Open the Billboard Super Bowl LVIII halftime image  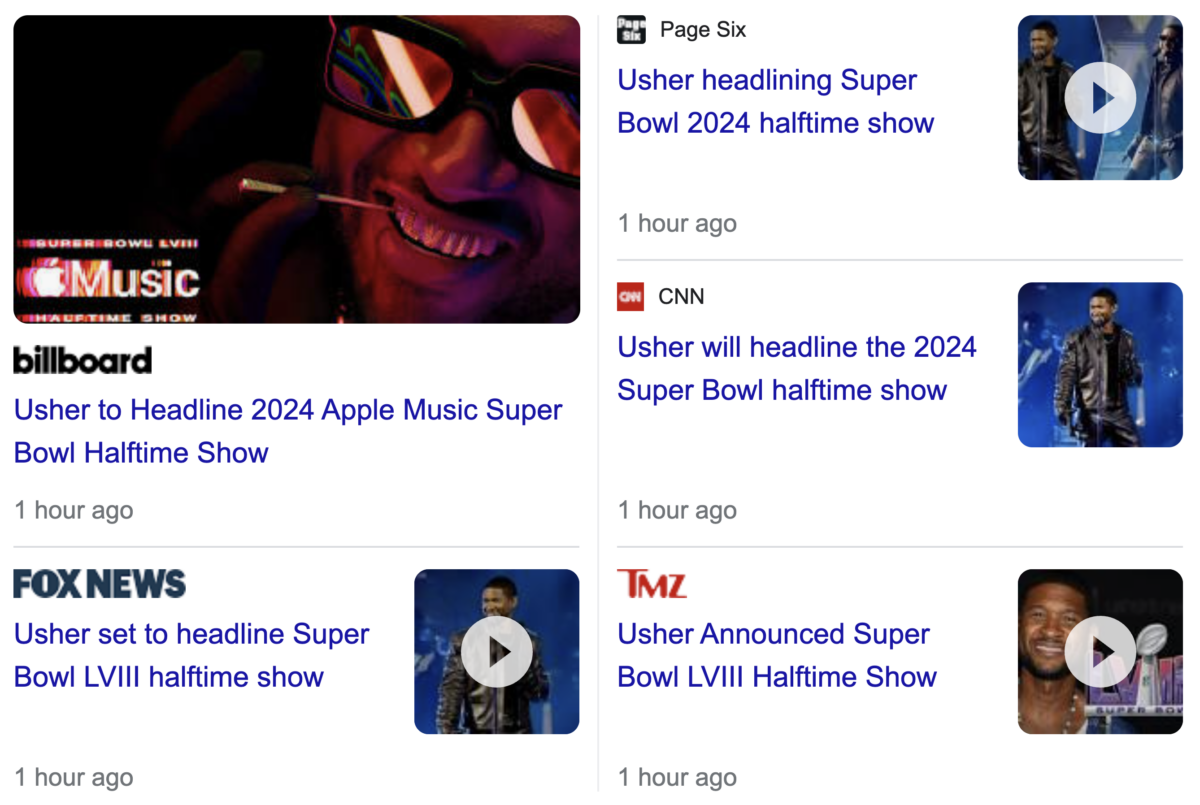click(297, 169)
